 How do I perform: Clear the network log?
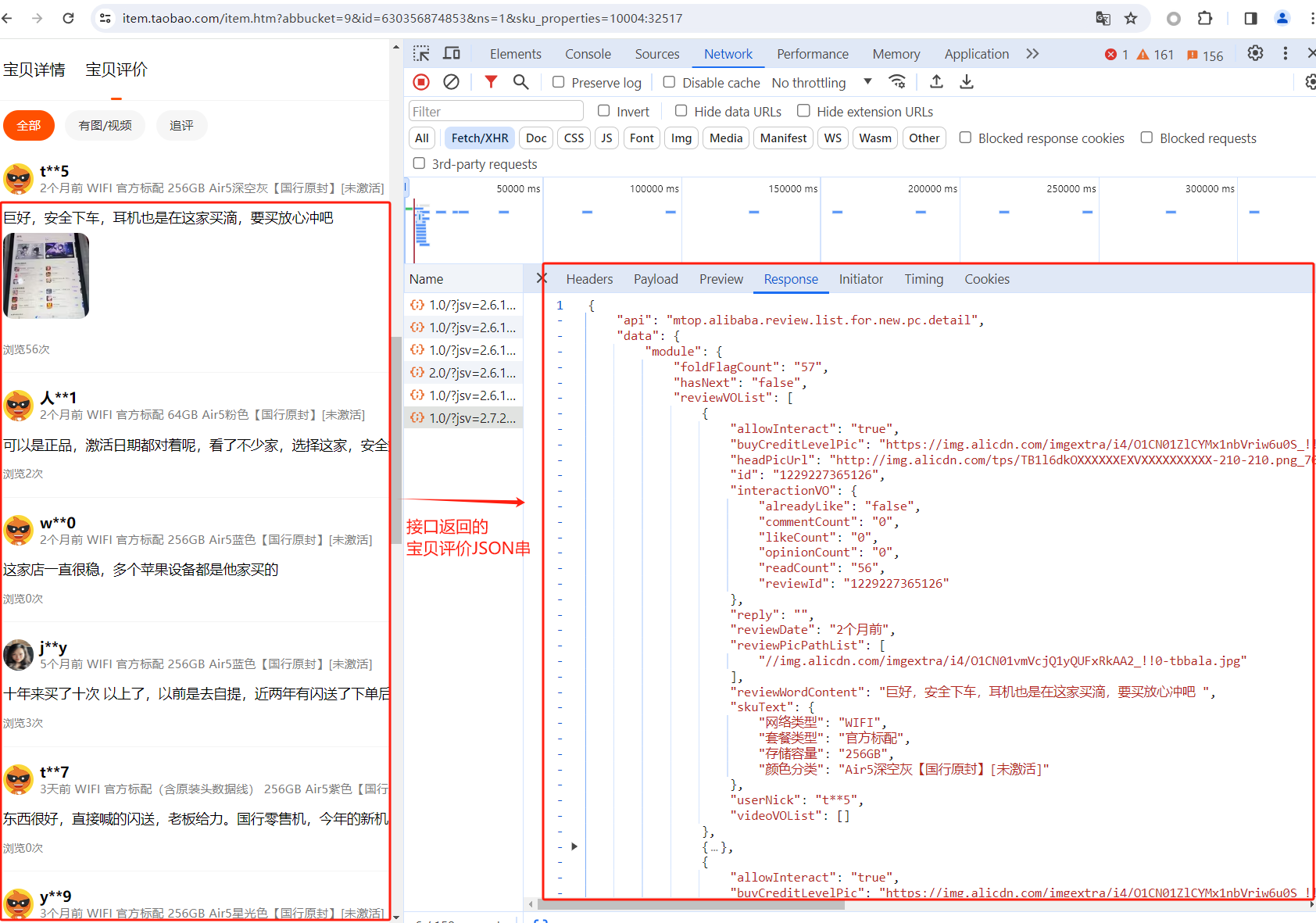pos(451,82)
